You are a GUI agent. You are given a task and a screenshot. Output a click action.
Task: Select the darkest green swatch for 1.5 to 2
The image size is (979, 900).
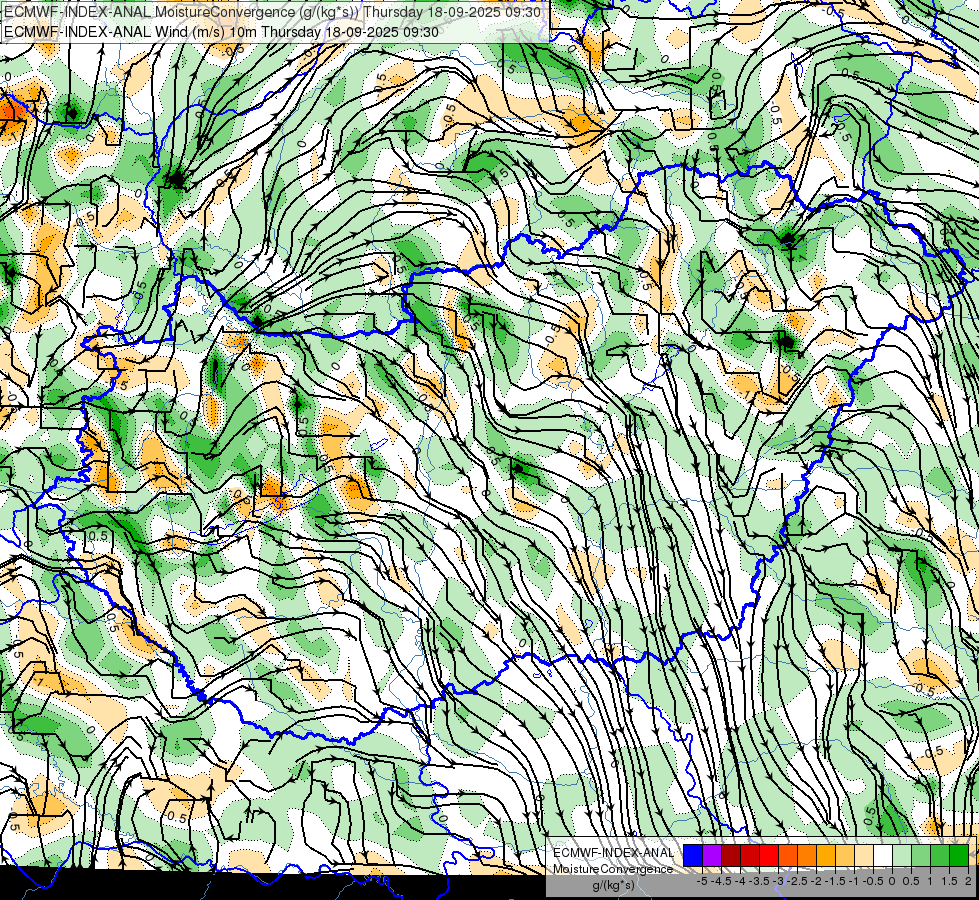pos(959,855)
